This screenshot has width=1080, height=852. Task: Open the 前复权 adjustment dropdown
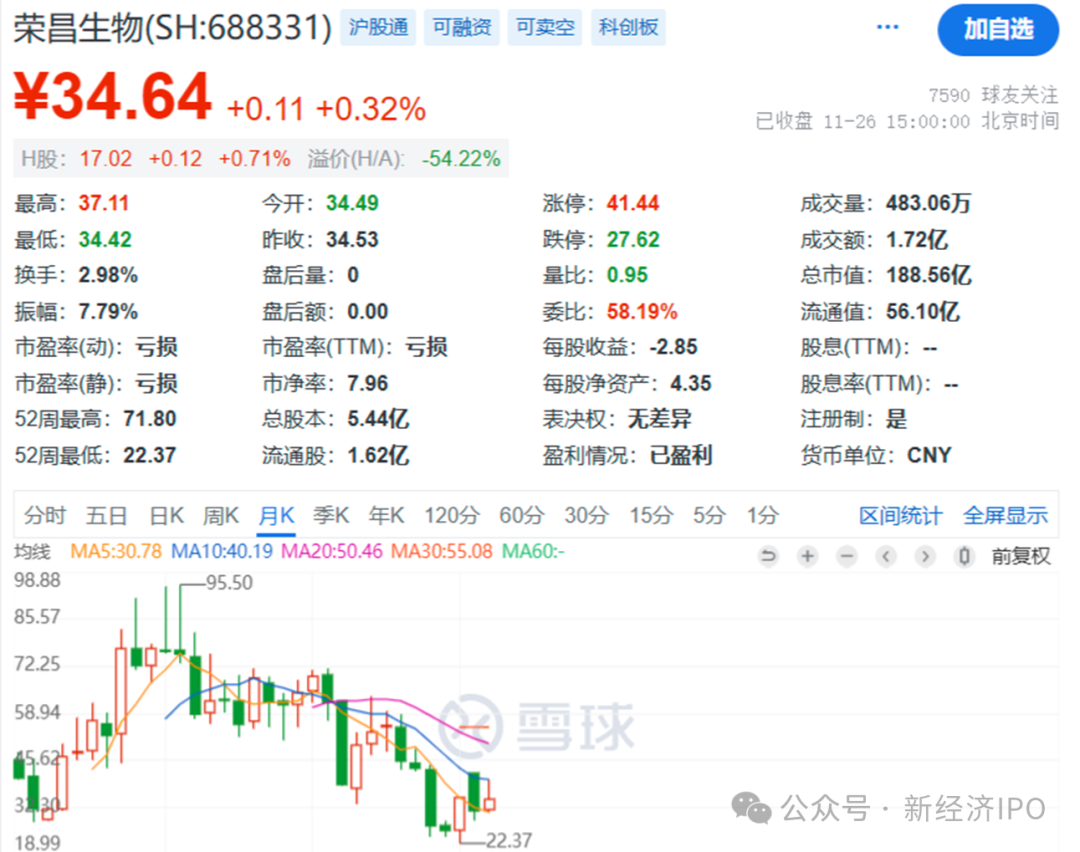pyautogui.click(x=1021, y=556)
